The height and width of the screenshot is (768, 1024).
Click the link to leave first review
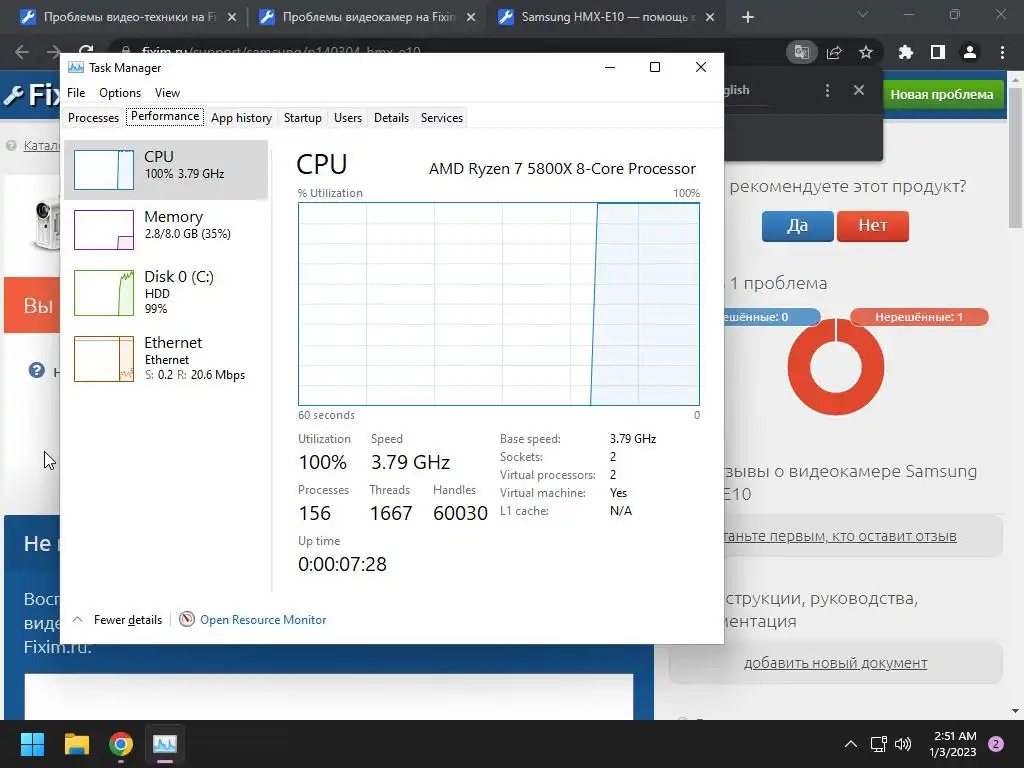pyautogui.click(x=840, y=536)
